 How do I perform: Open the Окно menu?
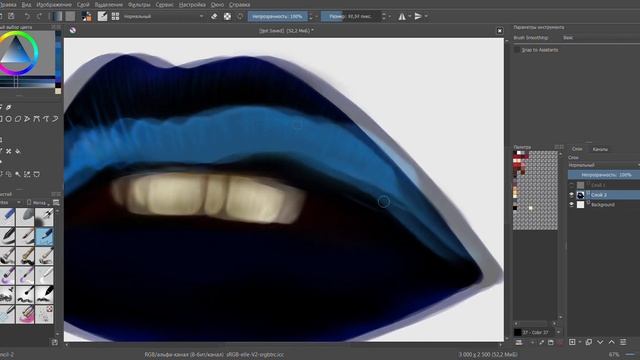coord(217,5)
